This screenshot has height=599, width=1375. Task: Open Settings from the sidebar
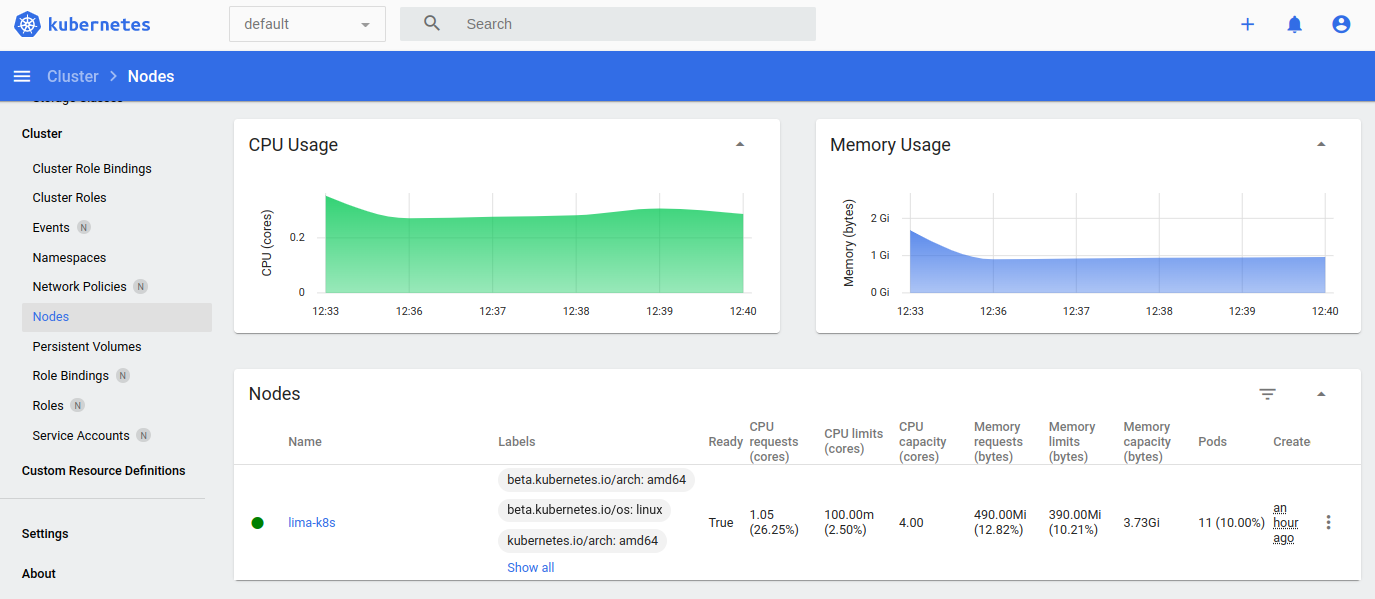[x=45, y=533]
